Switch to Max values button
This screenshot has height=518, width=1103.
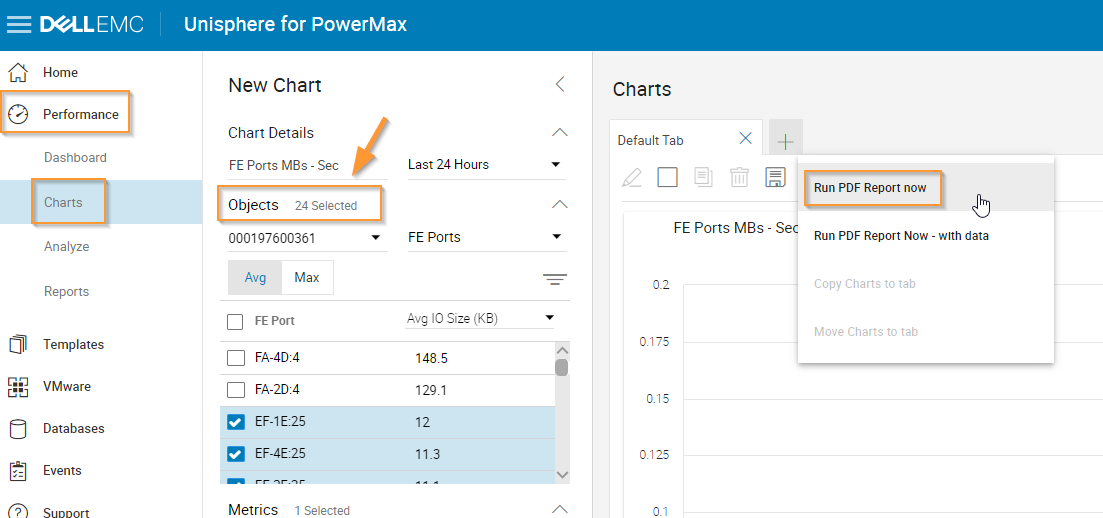[x=307, y=278]
